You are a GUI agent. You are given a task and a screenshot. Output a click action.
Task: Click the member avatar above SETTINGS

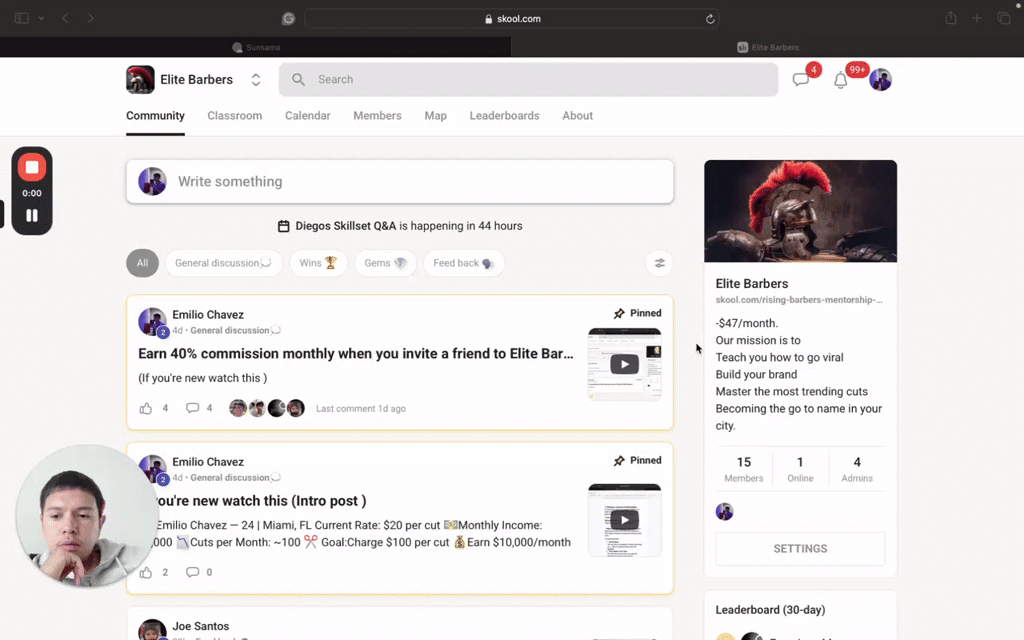click(724, 511)
